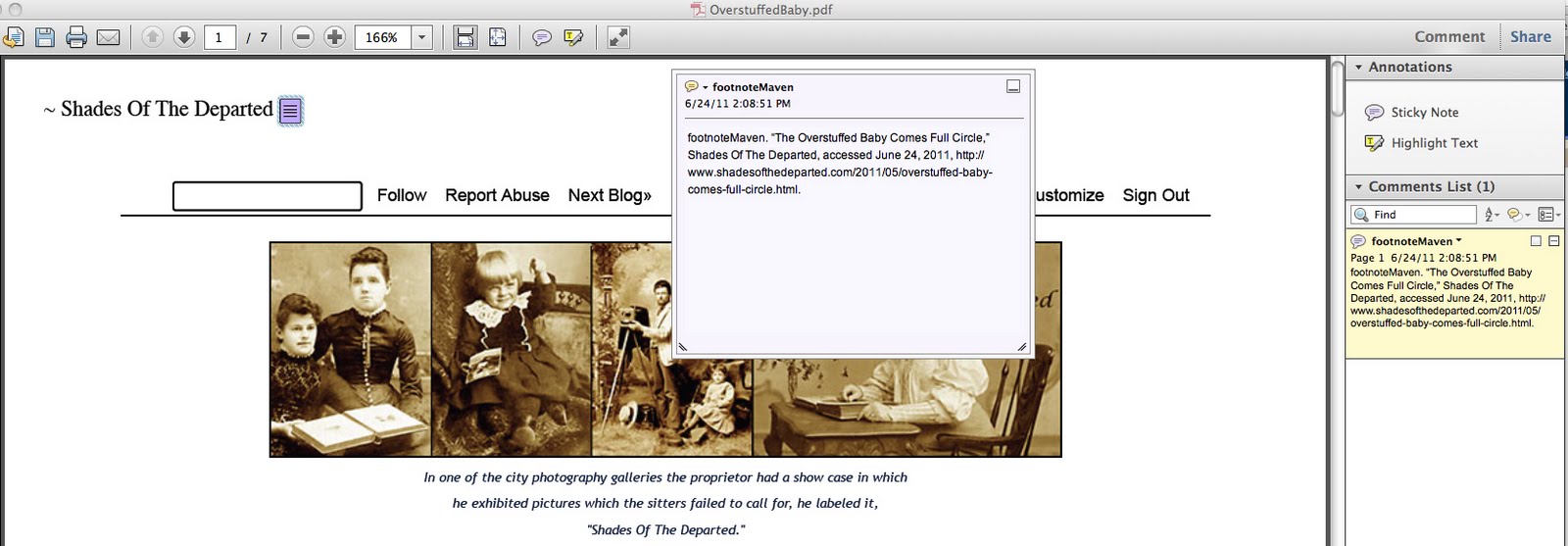Click the Report Abuse link
Screen dimensions: 1568x546
[x=497, y=195]
